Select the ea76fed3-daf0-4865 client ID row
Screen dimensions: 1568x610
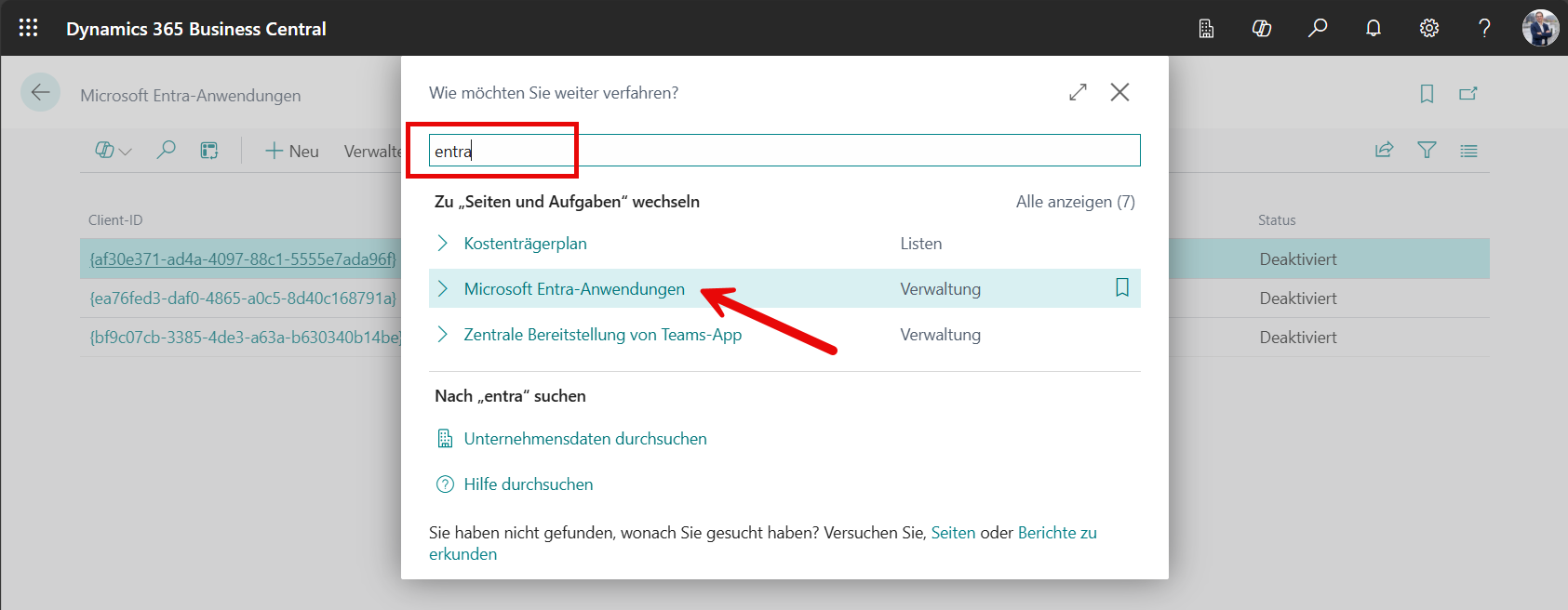click(243, 298)
